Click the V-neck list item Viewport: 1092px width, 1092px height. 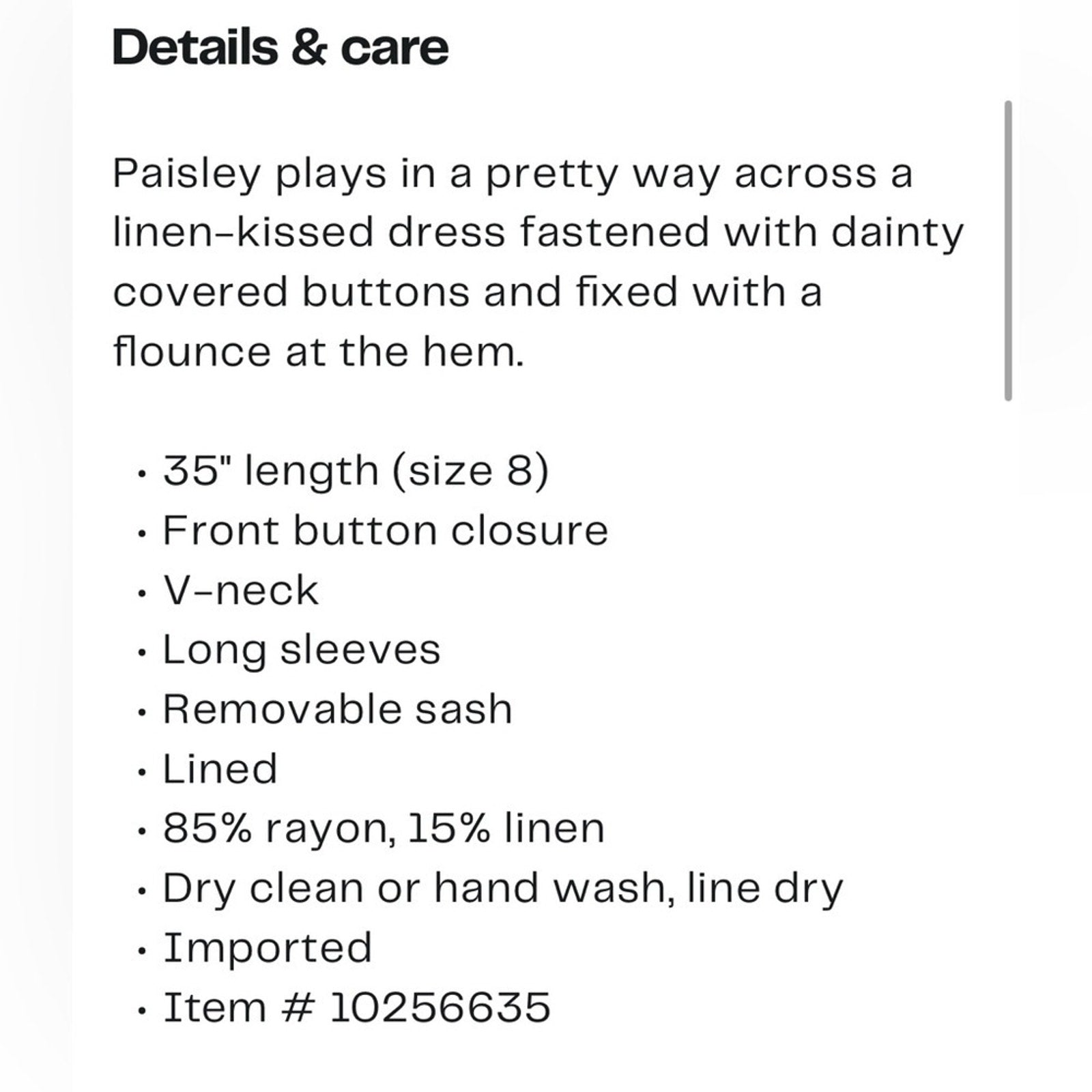(240, 590)
